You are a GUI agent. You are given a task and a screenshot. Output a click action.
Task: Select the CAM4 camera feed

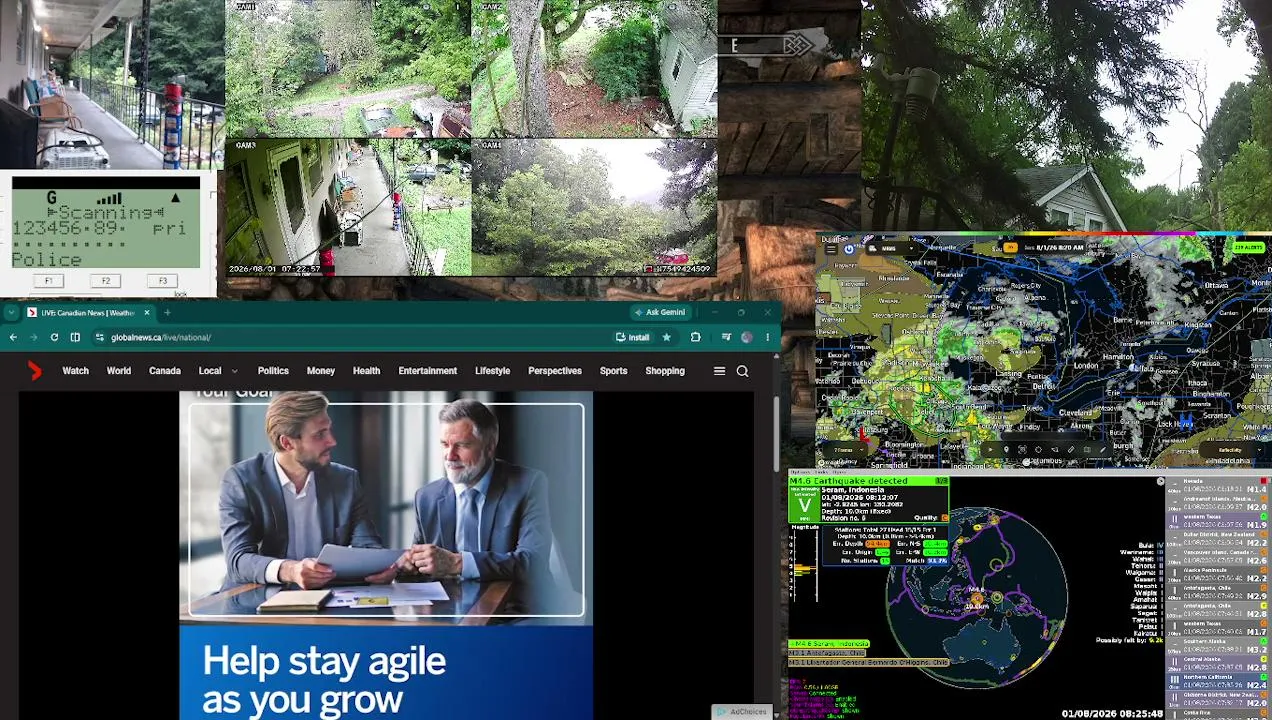[x=594, y=208]
